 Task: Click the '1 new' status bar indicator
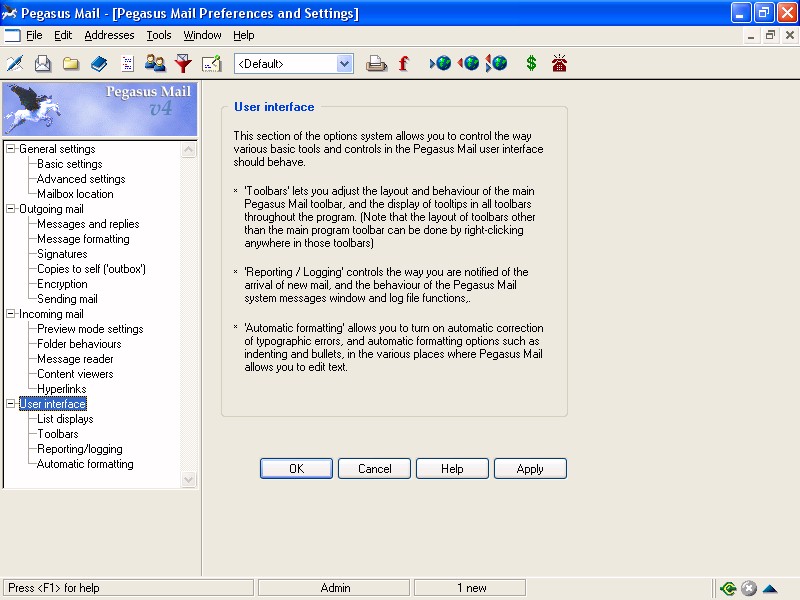(x=469, y=588)
